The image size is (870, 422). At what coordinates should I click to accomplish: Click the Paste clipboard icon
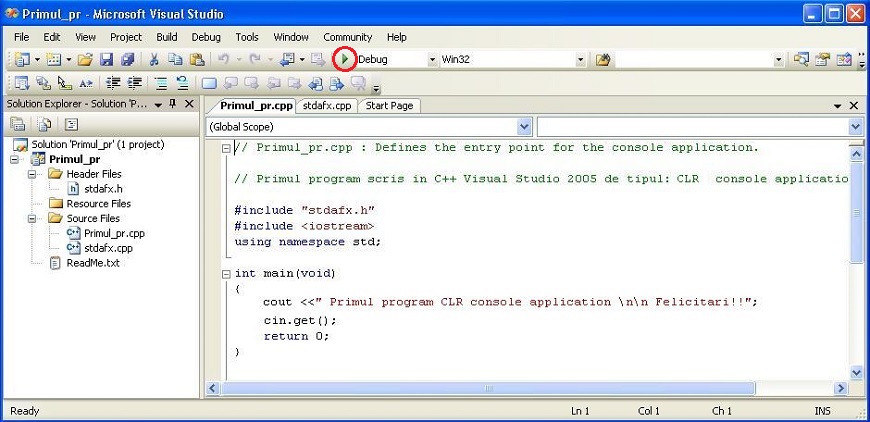[194, 60]
